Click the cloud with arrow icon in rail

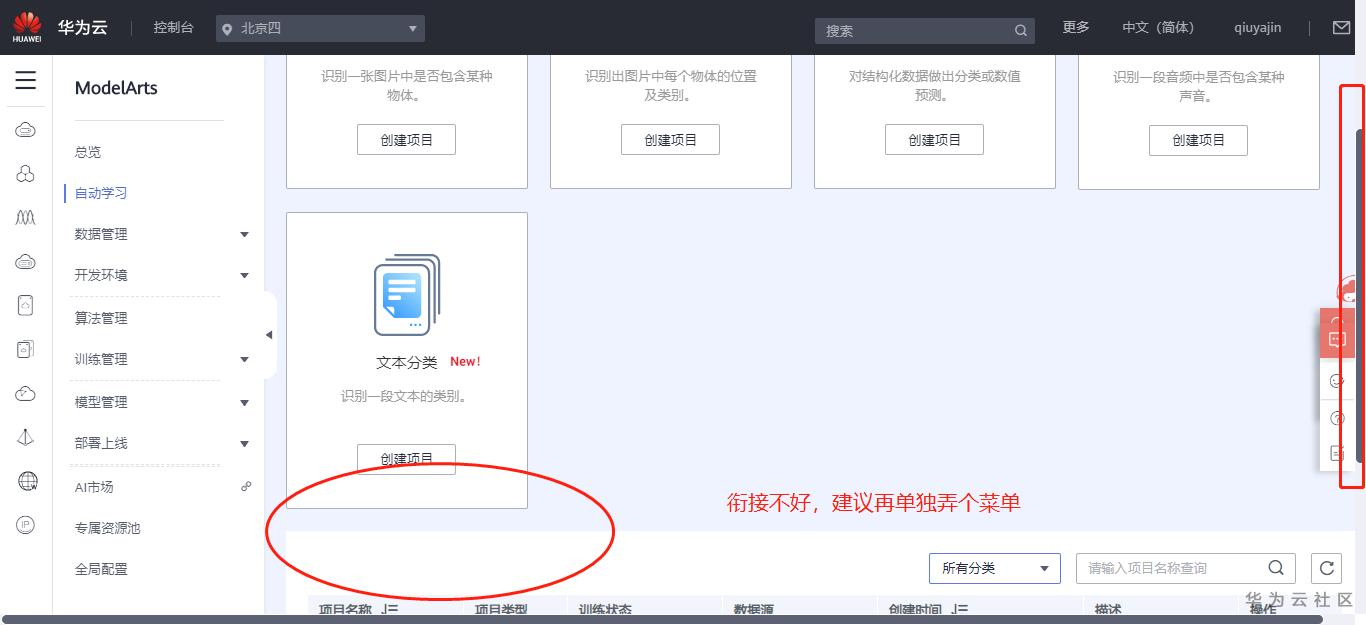coord(26,394)
